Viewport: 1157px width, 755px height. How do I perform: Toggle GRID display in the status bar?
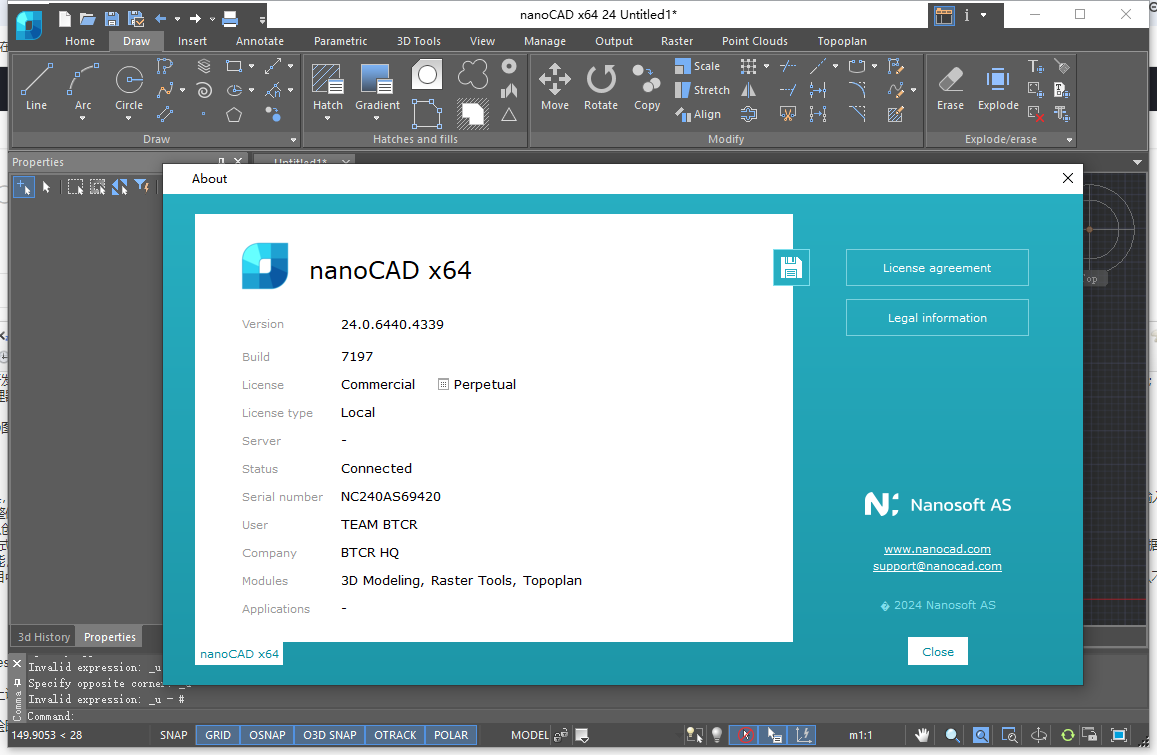tap(217, 735)
